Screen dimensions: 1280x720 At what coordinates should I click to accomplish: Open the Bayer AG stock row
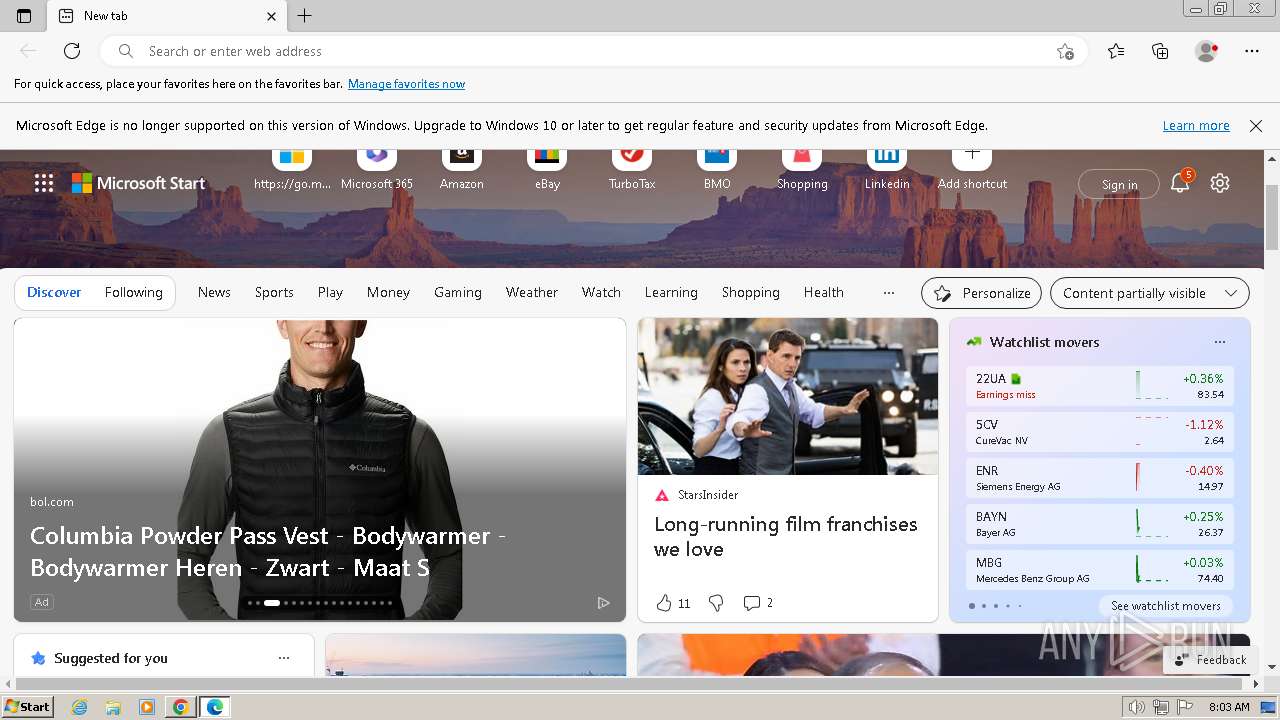pyautogui.click(x=1100, y=524)
